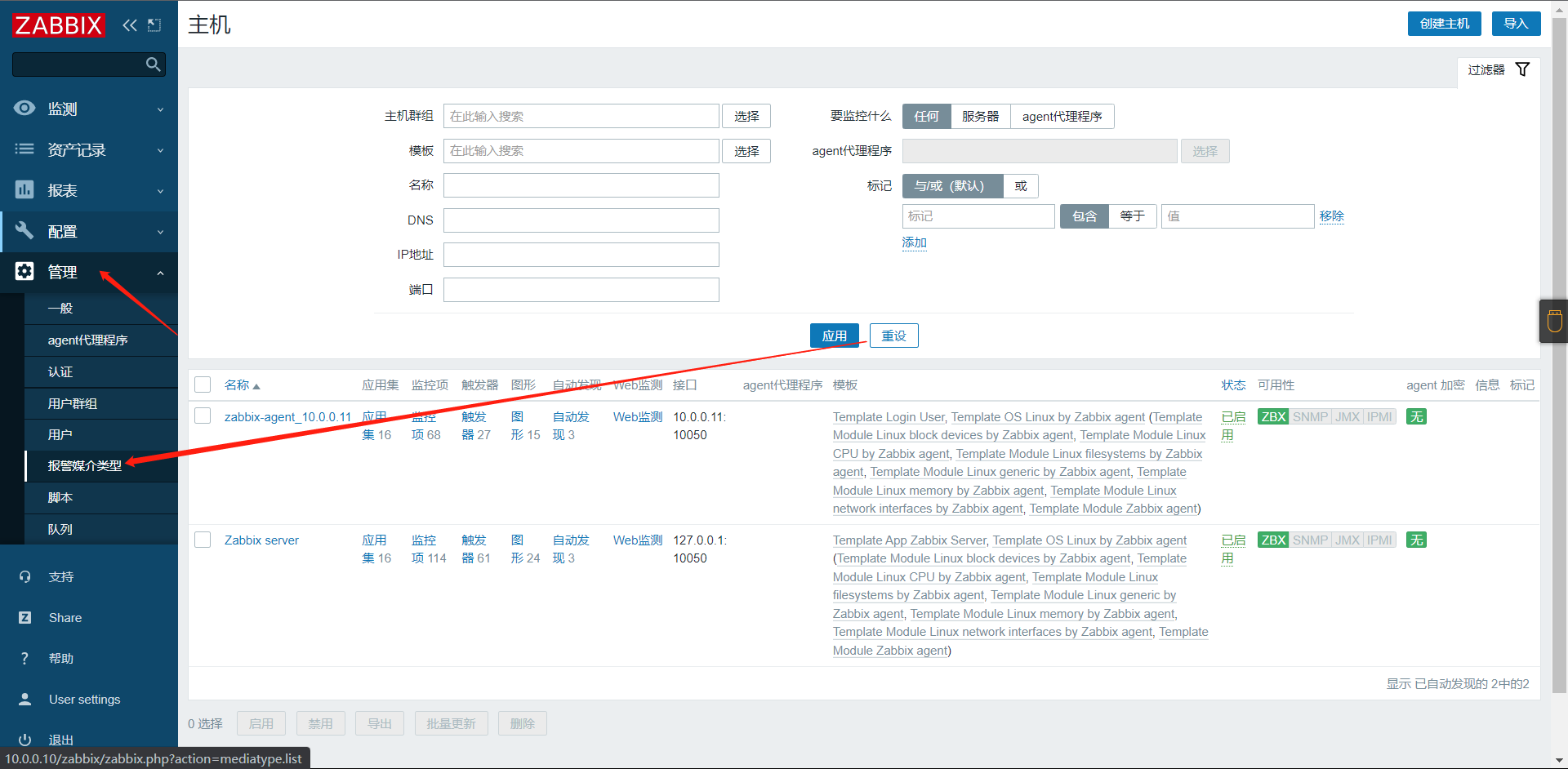1568x769 pixels.
Task: Click the question mark icon for 帮助
Action: (24, 658)
